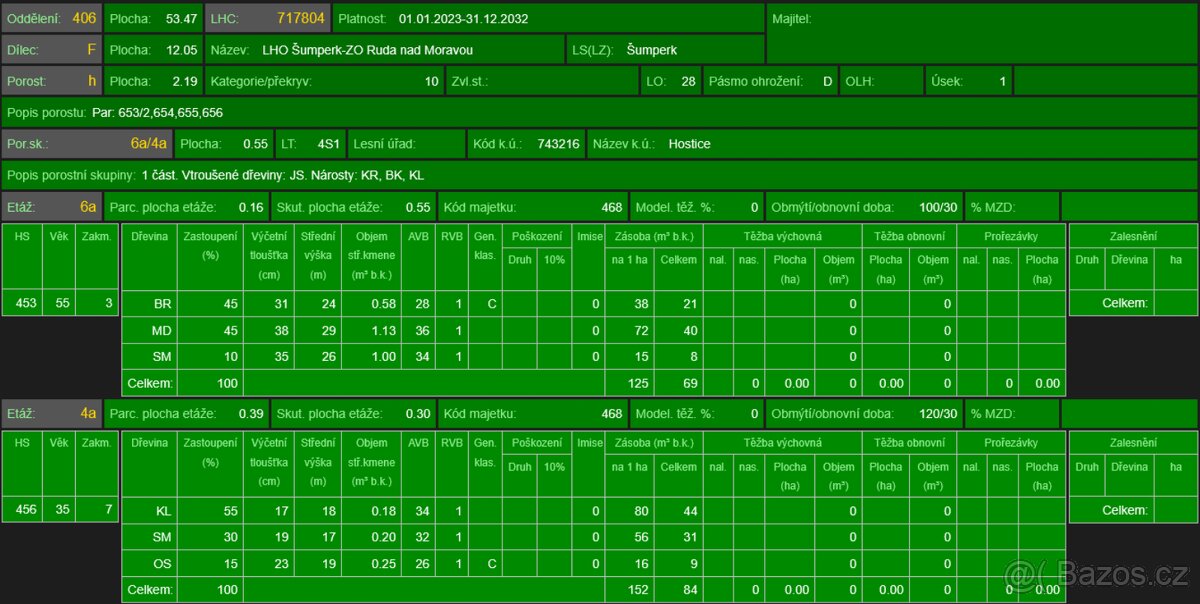The width and height of the screenshot is (1200, 604).
Task: Select the Porost field with value h
Action: (52, 81)
